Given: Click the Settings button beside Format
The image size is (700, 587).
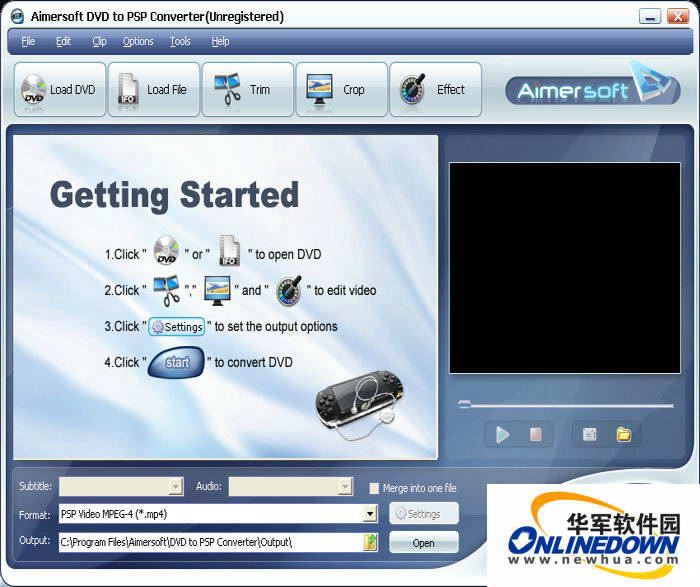Looking at the screenshot, I should [424, 514].
